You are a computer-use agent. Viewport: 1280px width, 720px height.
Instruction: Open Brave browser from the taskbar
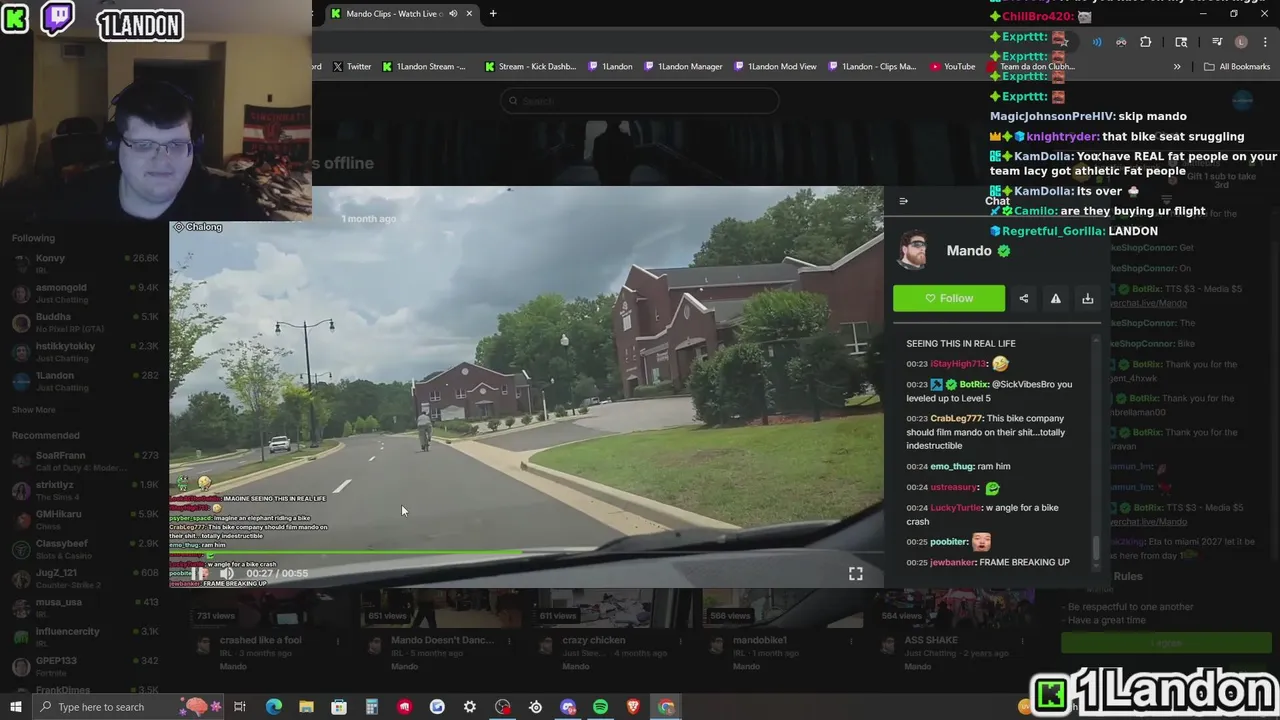[633, 707]
